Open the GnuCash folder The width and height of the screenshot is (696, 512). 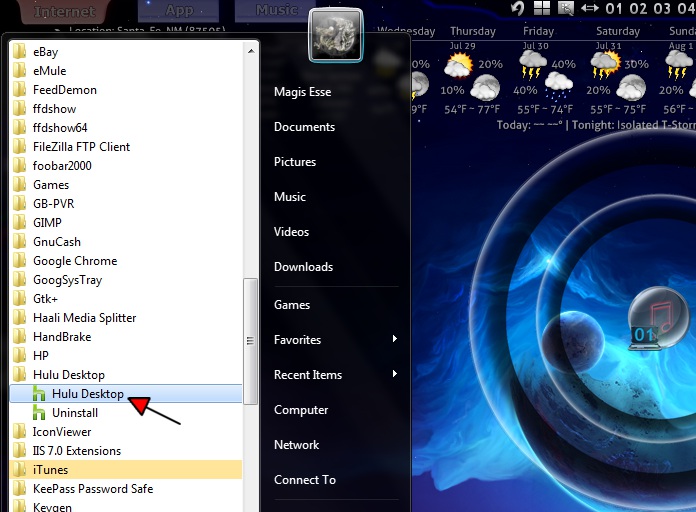pos(126,242)
